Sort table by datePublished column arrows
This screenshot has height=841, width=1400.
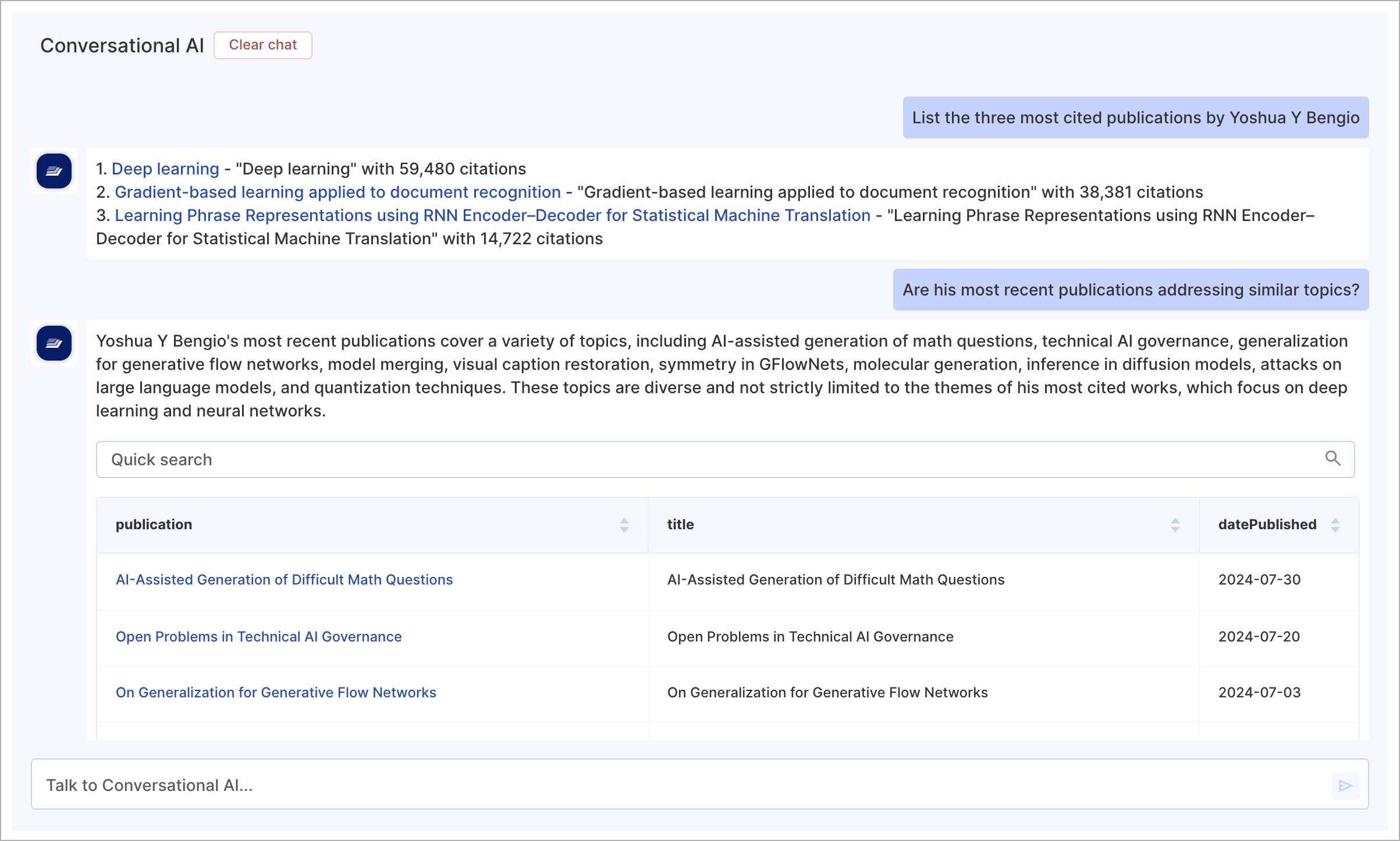[x=1335, y=525]
